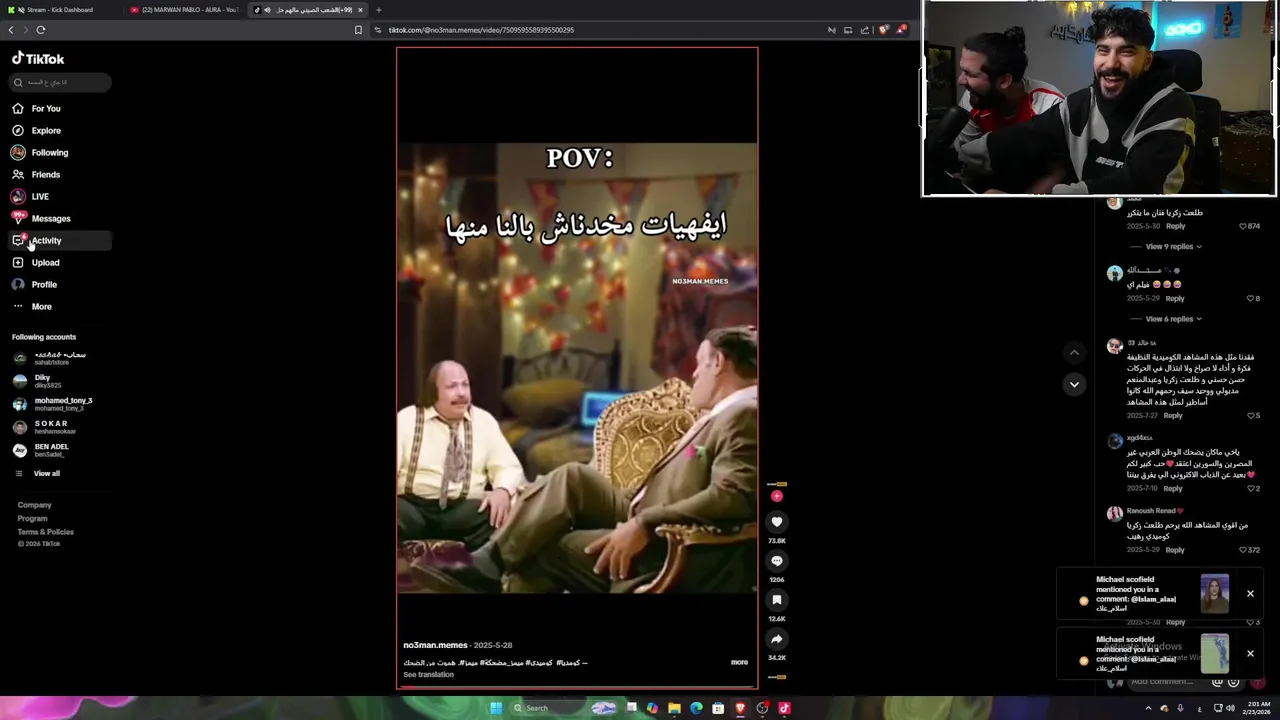Reply to the 2025-7-27 comment
Screen dimensions: 1280x720
point(1173,416)
